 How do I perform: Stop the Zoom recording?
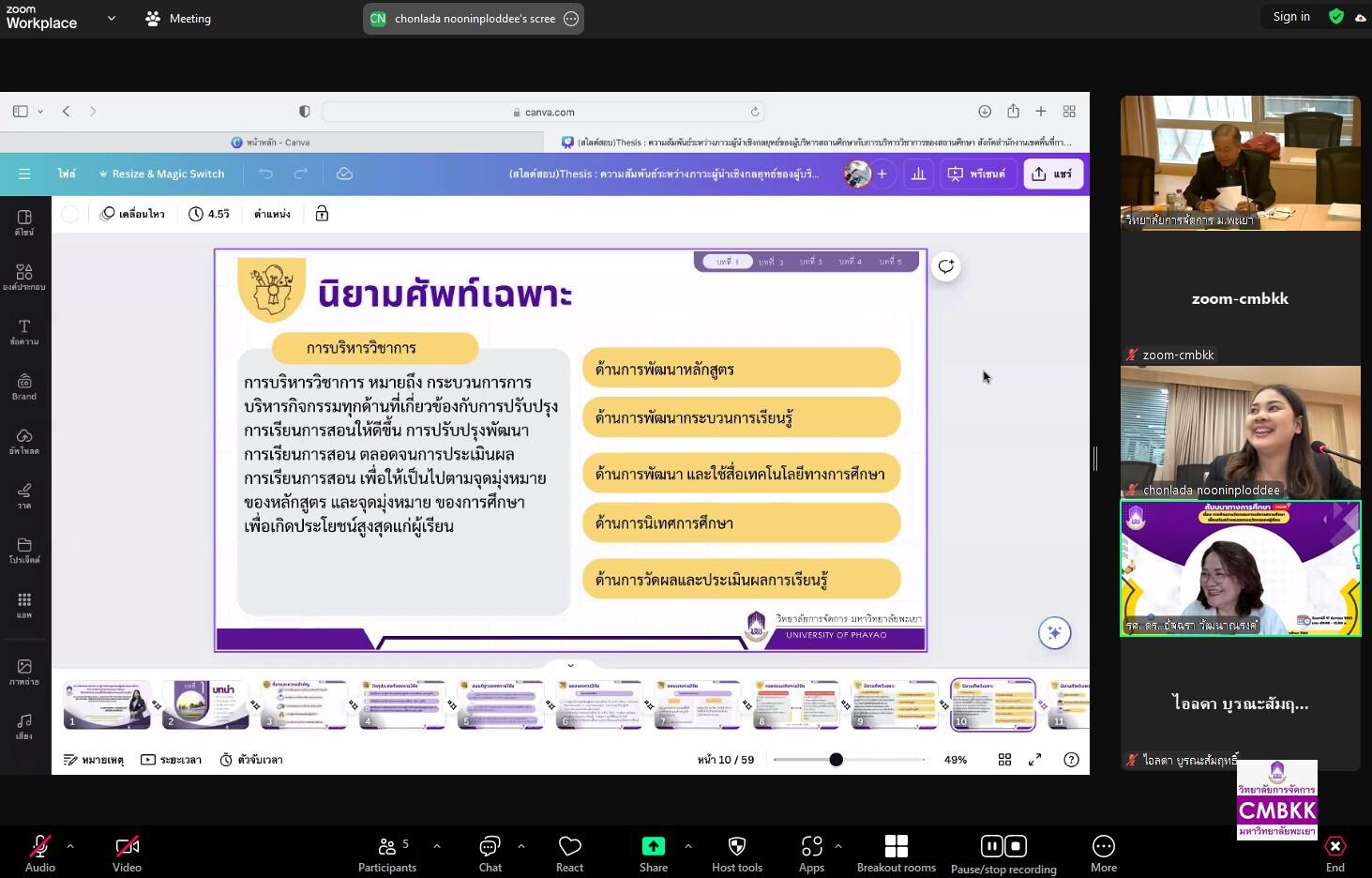click(x=1016, y=846)
